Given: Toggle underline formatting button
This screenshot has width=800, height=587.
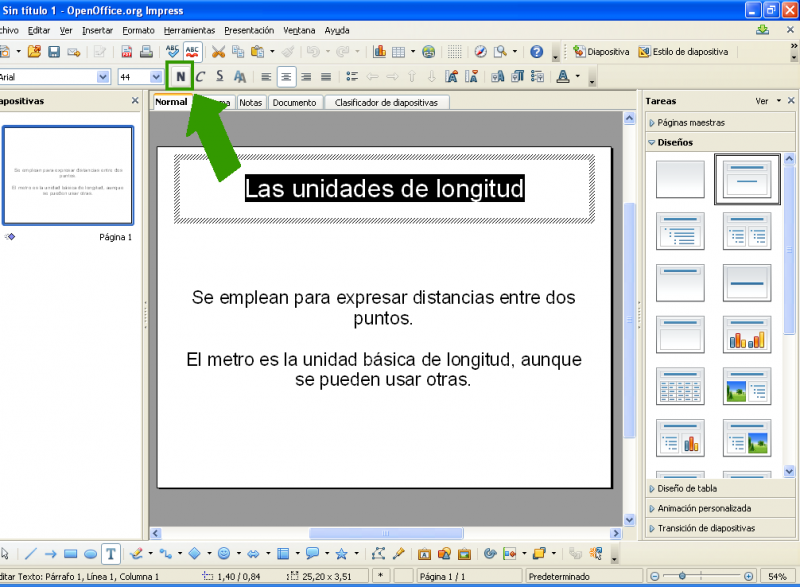Looking at the screenshot, I should (x=220, y=76).
